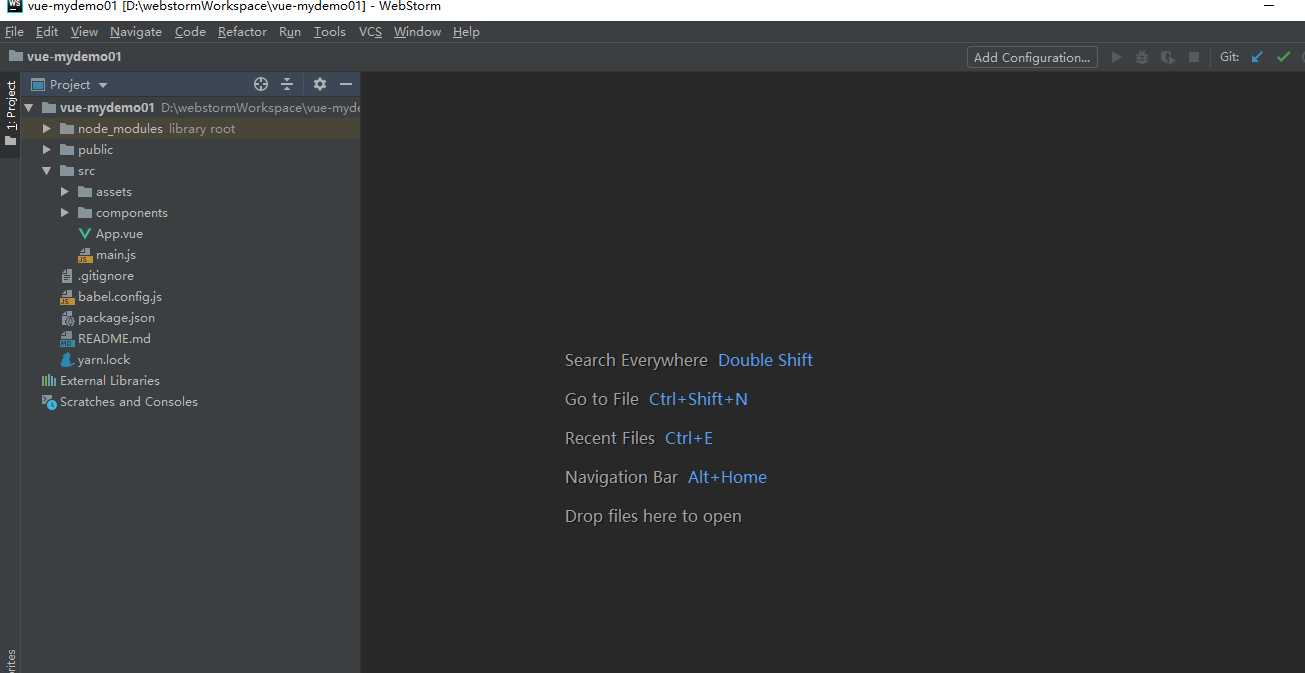Image resolution: width=1305 pixels, height=673 pixels.
Task: Click the assets folder icon
Action: (x=85, y=192)
